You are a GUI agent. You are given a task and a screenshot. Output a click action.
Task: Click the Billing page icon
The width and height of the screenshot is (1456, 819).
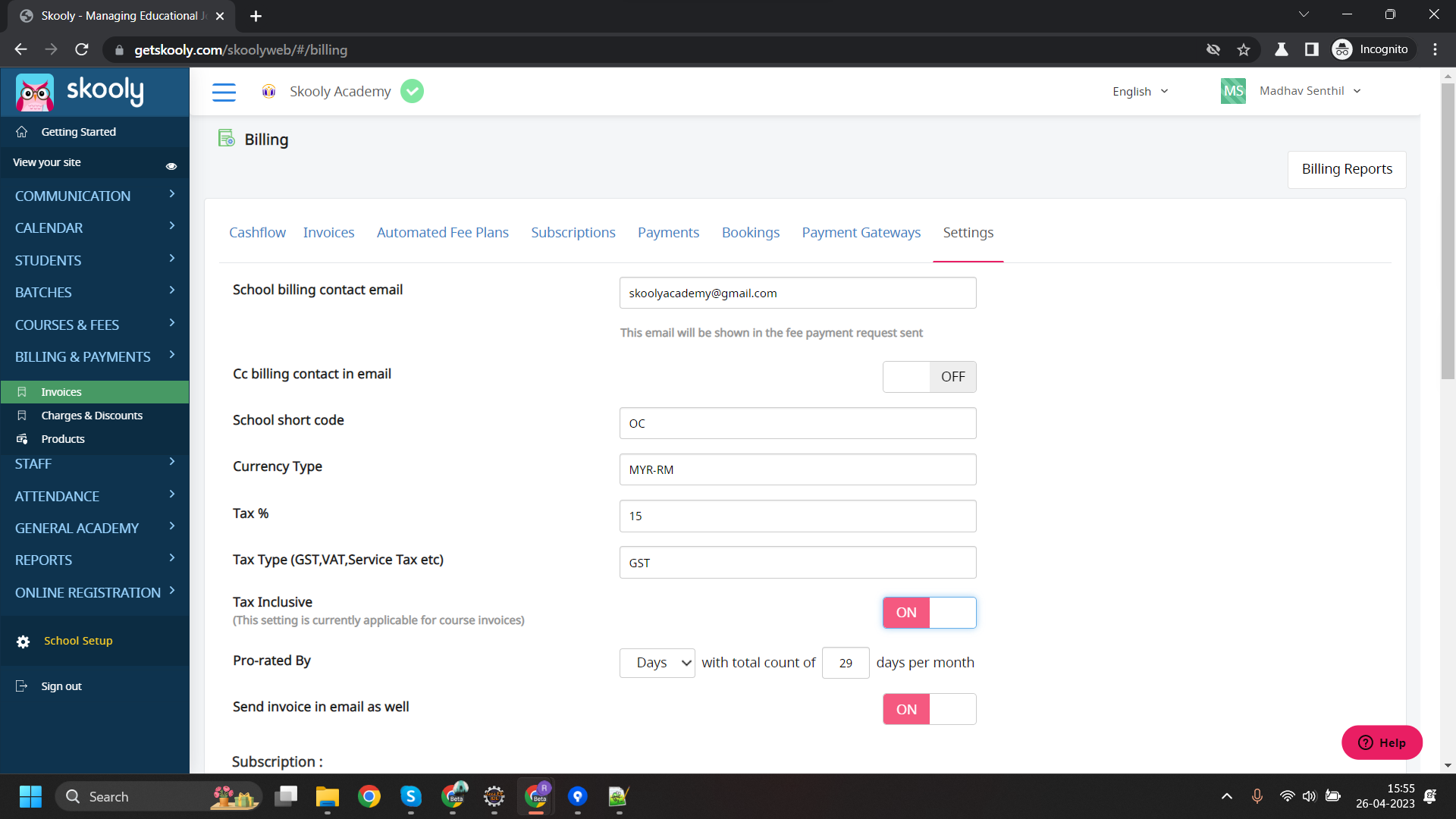[226, 138]
